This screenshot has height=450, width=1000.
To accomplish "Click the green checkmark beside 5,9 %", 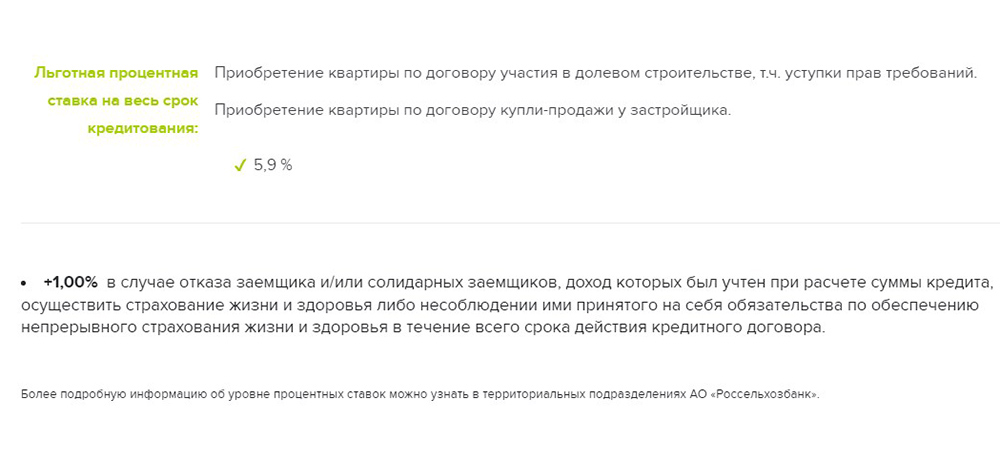I will point(239,166).
